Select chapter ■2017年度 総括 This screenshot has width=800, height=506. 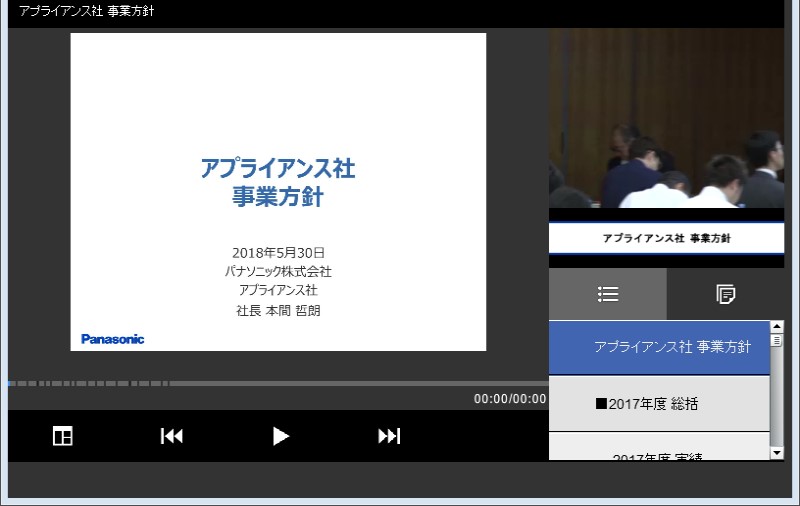tap(659, 404)
